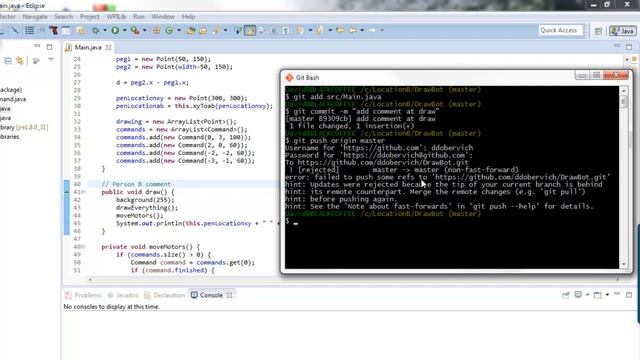The width and height of the screenshot is (640, 360).
Task: Click the Forward navigation arrow icon
Action: coord(372,30)
